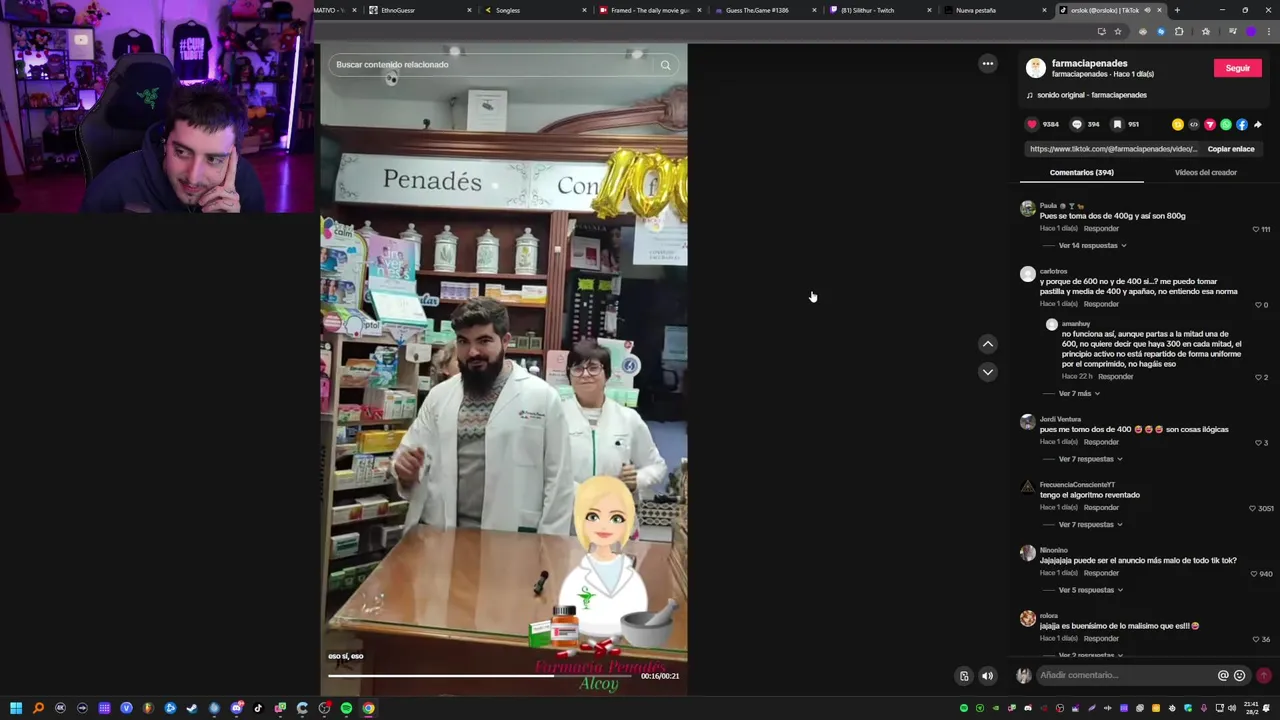The height and width of the screenshot is (720, 1280).
Task: Expand 'Ver 7 respuestas' under FrecuenciaConscienteYT
Action: (1090, 524)
